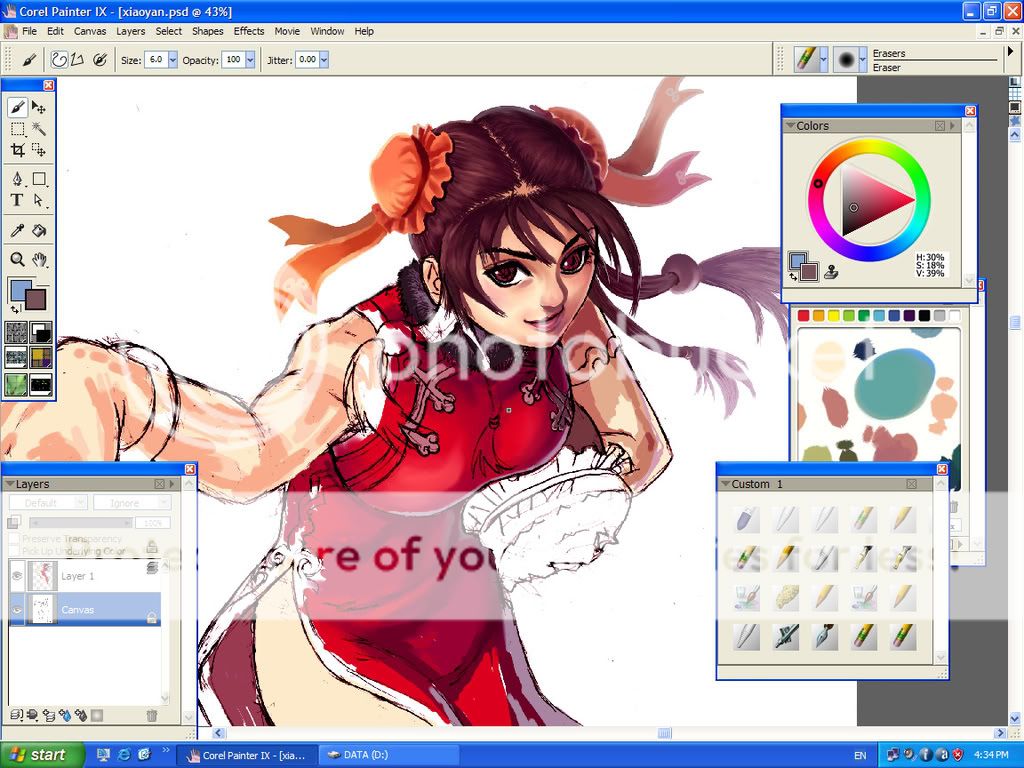This screenshot has height=768, width=1024.
Task: Pick the Magic Wand tool
Action: (x=39, y=129)
